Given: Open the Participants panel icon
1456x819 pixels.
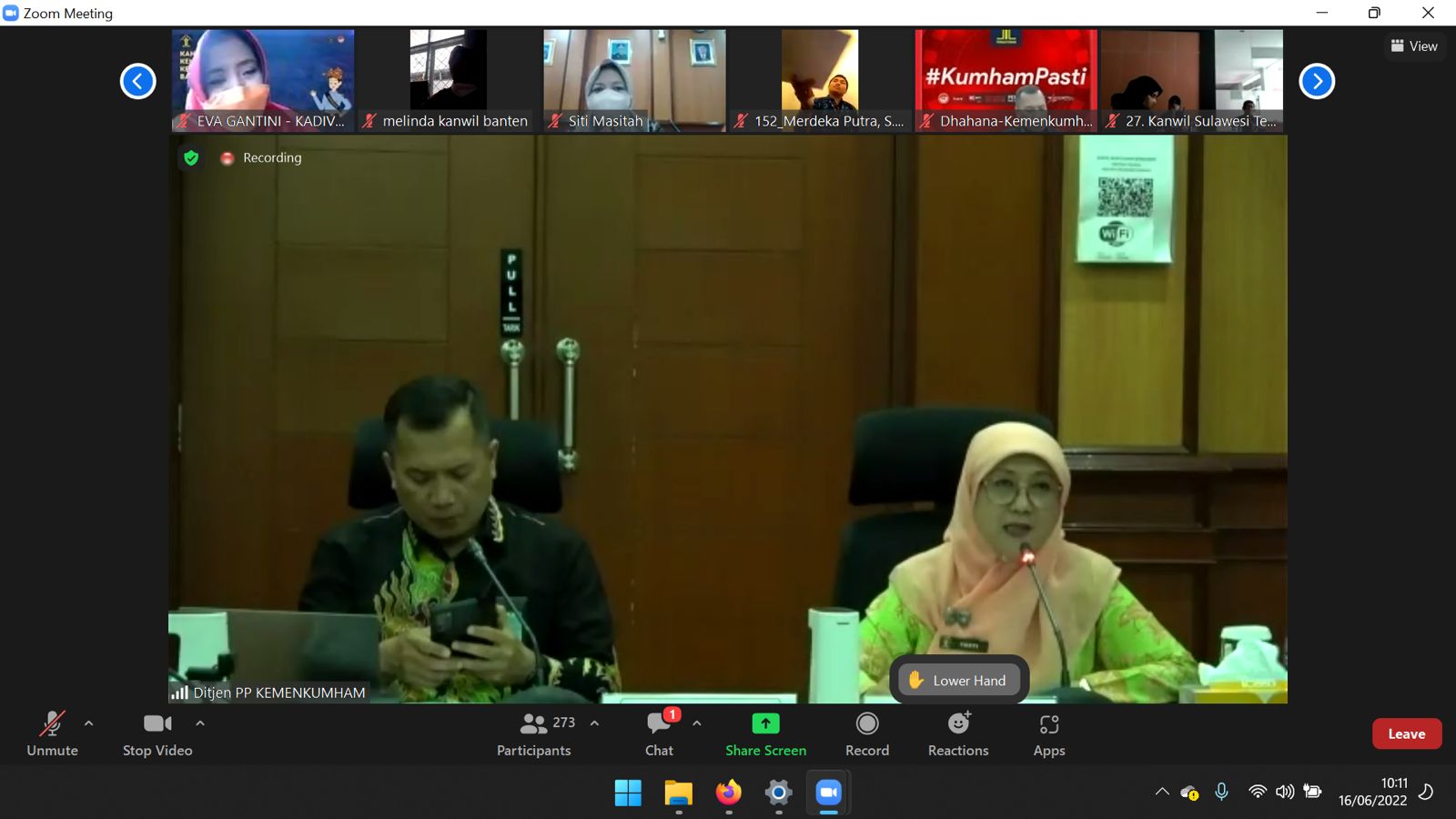Looking at the screenshot, I should 534,724.
